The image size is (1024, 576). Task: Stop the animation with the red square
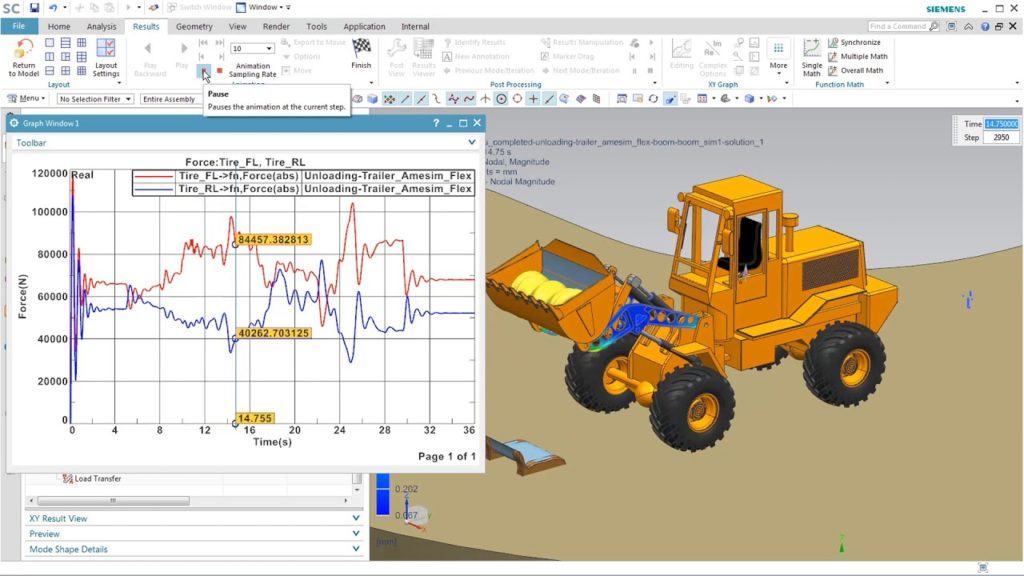pos(219,71)
